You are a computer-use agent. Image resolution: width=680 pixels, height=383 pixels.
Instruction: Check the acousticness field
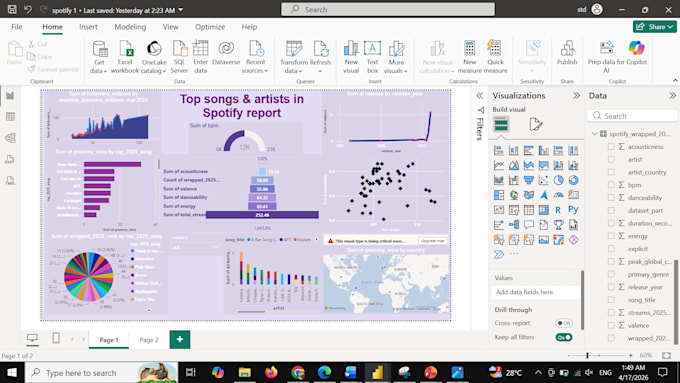coord(611,147)
